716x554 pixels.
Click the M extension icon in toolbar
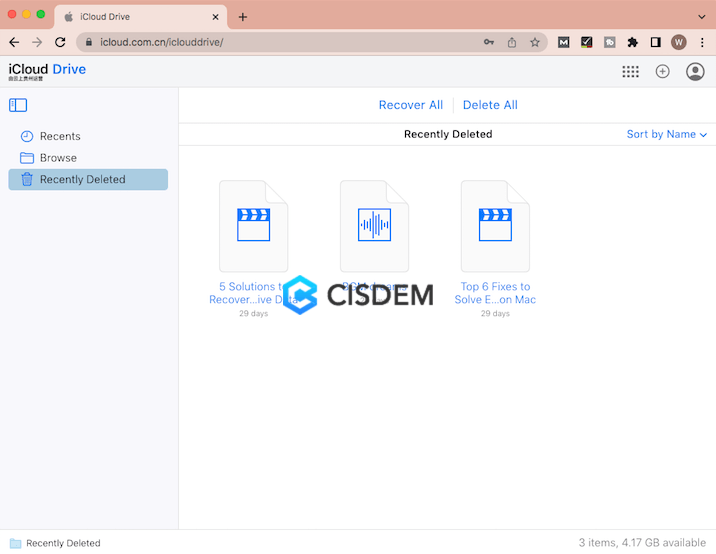[563, 42]
